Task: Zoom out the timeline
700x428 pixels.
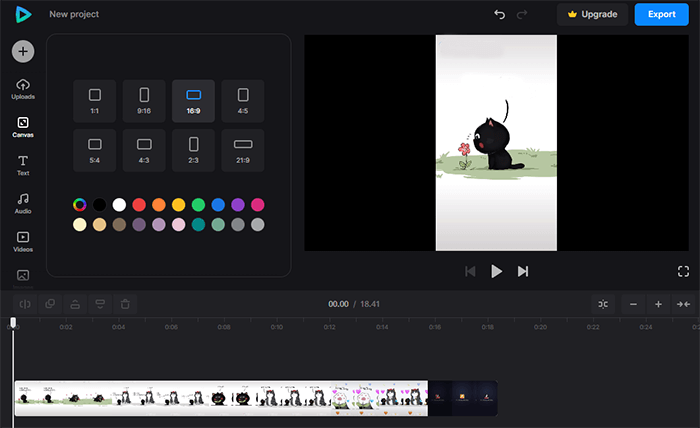Action: [x=633, y=304]
